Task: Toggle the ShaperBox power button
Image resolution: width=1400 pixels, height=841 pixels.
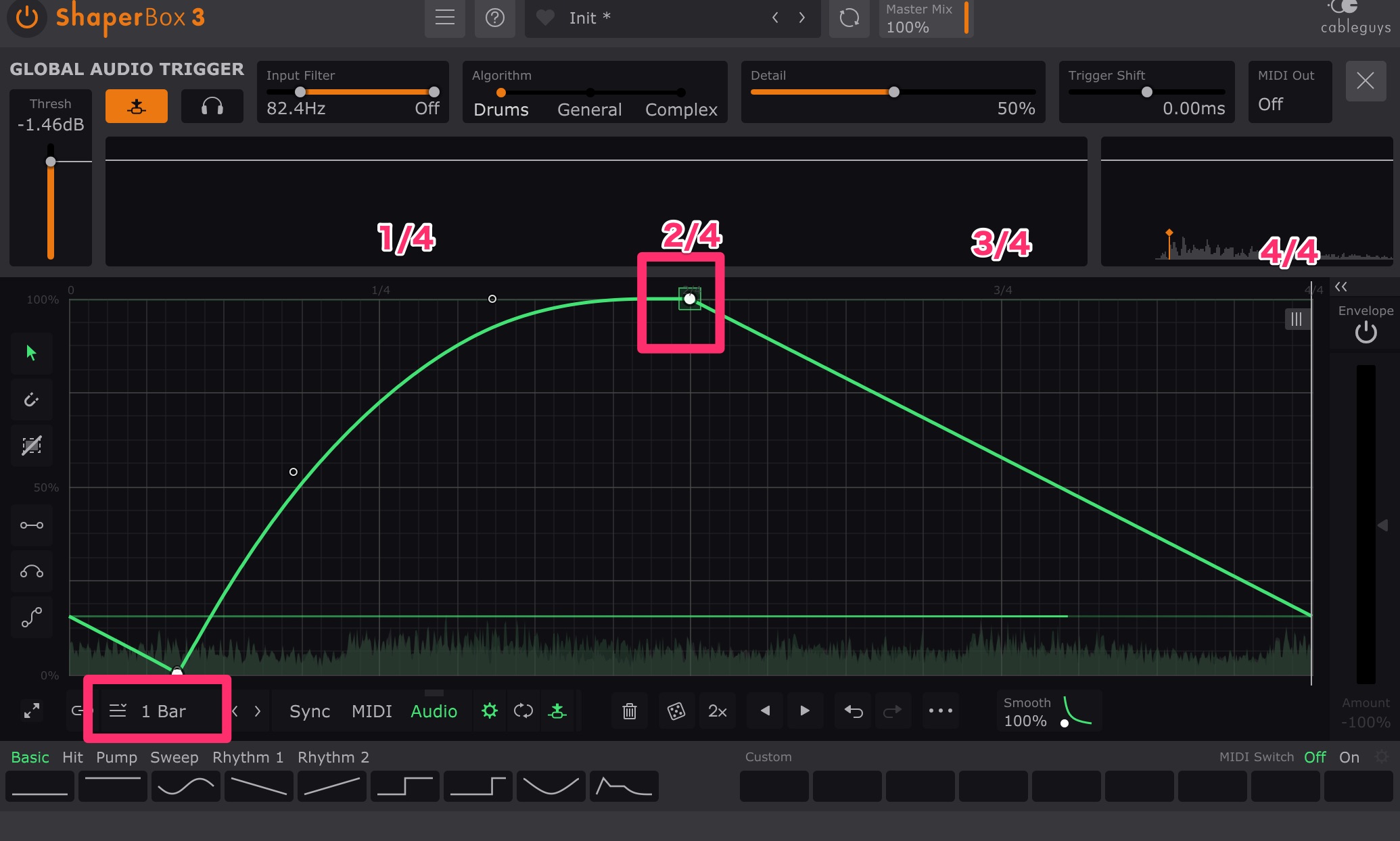Action: (27, 18)
